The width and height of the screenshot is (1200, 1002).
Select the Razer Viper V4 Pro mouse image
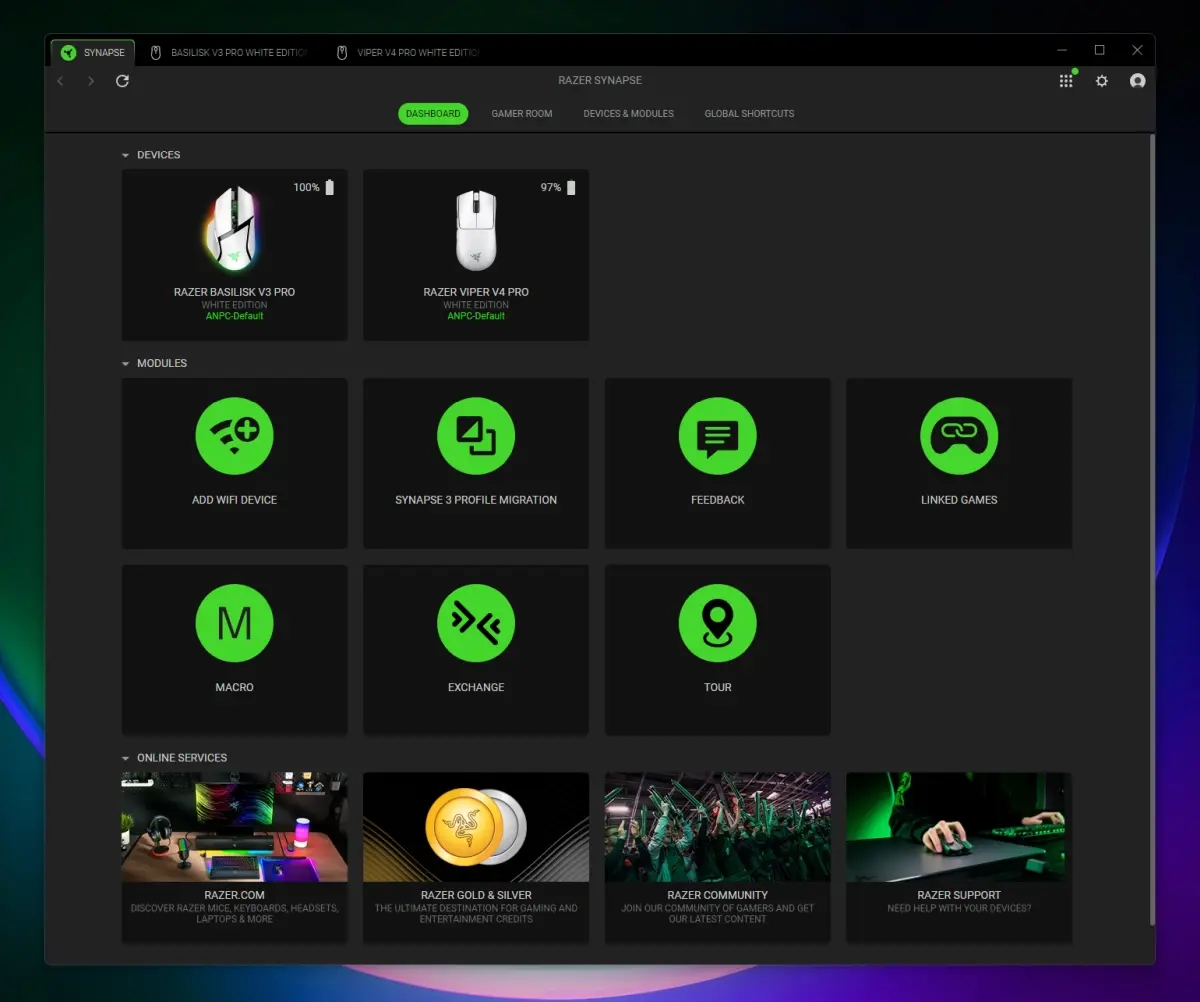point(476,230)
